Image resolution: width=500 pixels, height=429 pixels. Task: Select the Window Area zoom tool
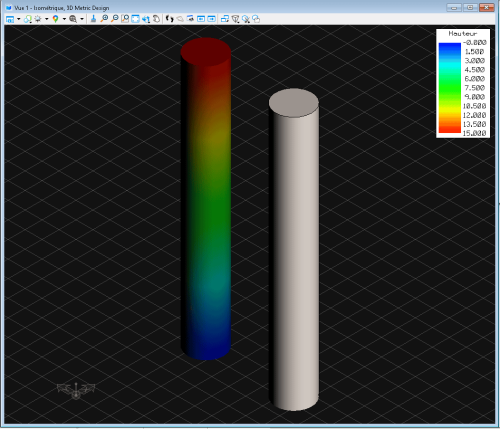point(125,19)
